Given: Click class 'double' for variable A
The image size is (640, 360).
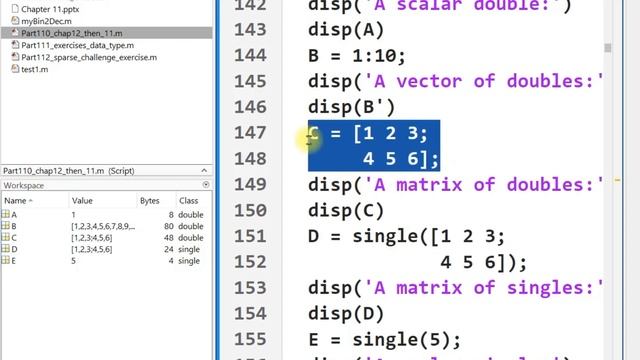Looking at the screenshot, I should click(191, 215).
